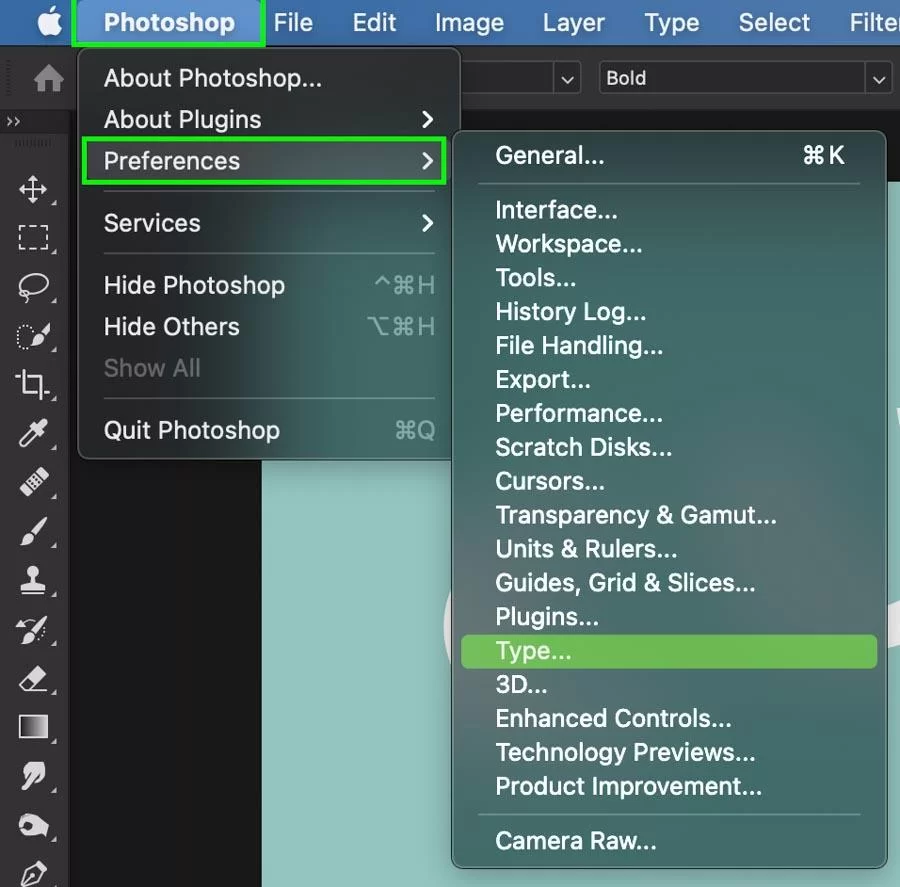The width and height of the screenshot is (900, 887).
Task: Select the Smudge tool
Action: coord(33,776)
